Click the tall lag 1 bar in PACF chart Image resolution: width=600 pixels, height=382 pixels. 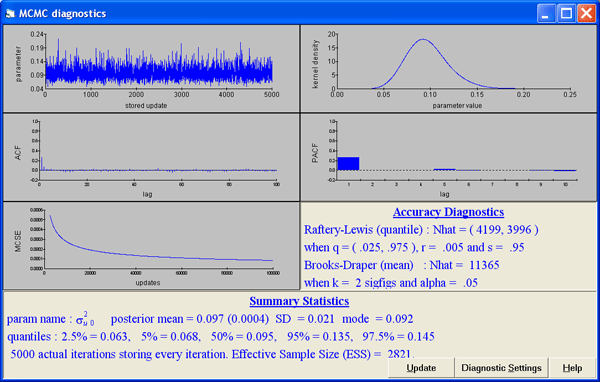(x=348, y=163)
